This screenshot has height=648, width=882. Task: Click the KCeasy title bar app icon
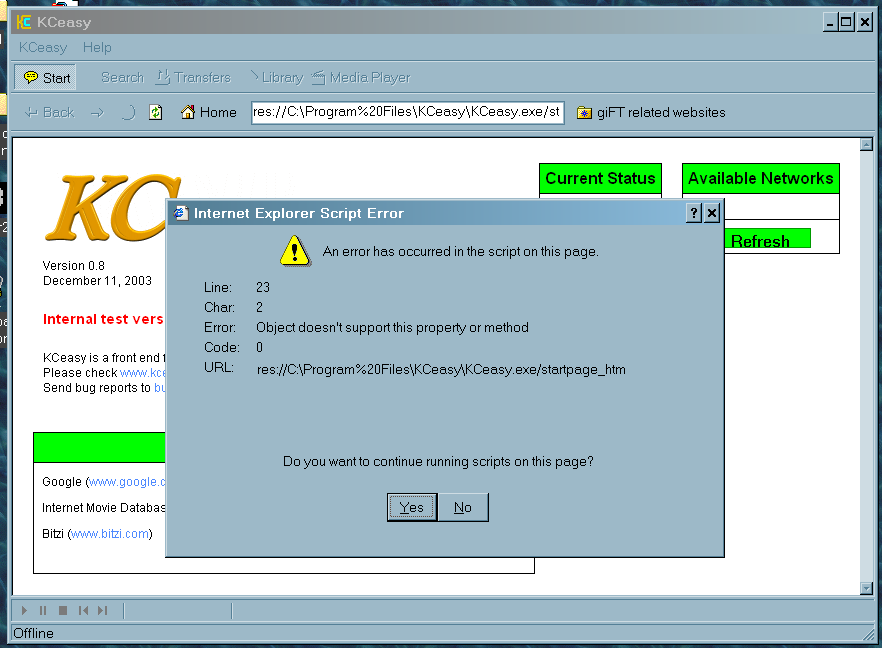click(x=24, y=22)
